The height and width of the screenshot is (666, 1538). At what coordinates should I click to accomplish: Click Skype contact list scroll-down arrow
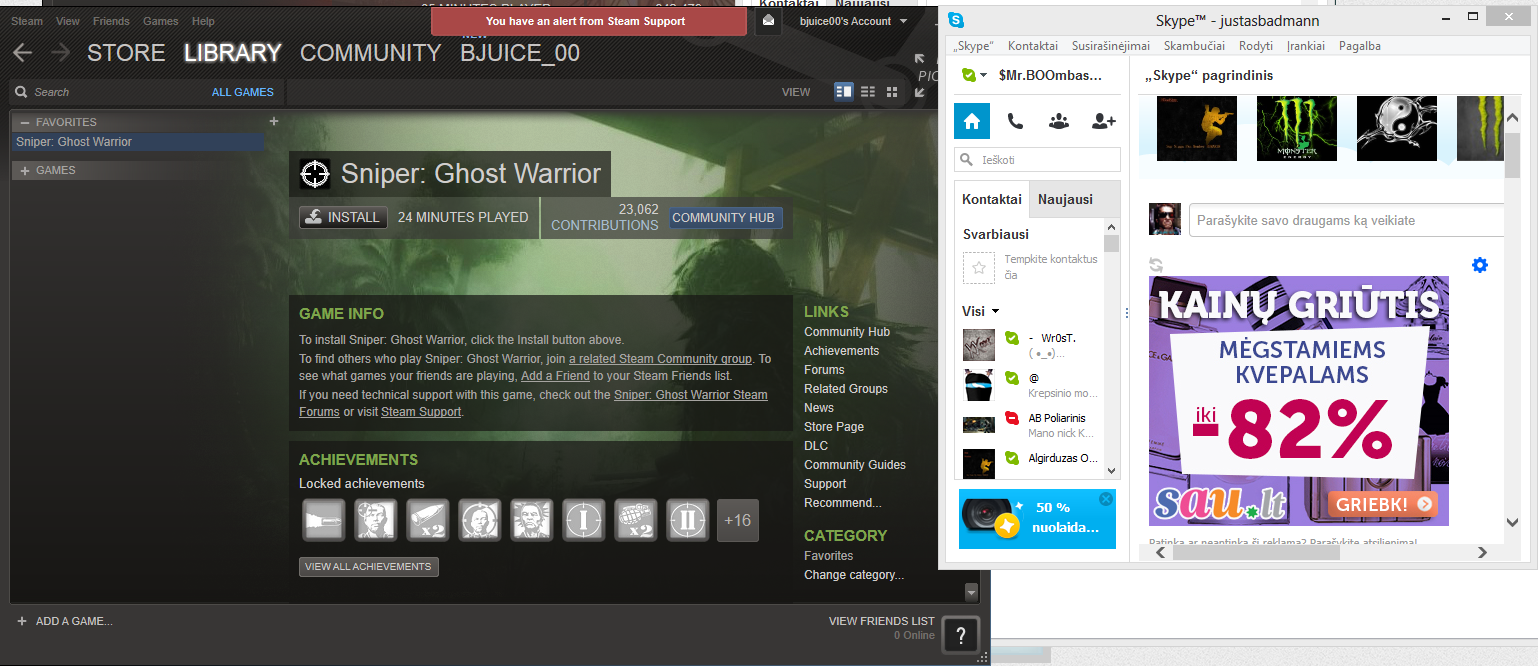(1111, 472)
